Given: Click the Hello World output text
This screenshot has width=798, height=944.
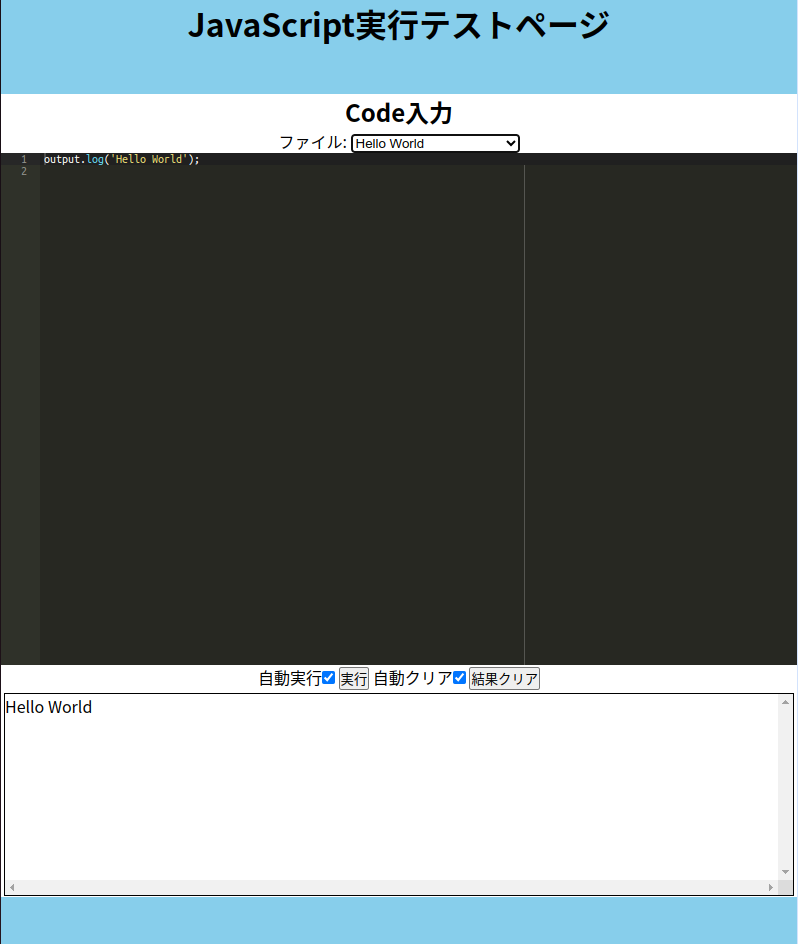Looking at the screenshot, I should tap(49, 707).
